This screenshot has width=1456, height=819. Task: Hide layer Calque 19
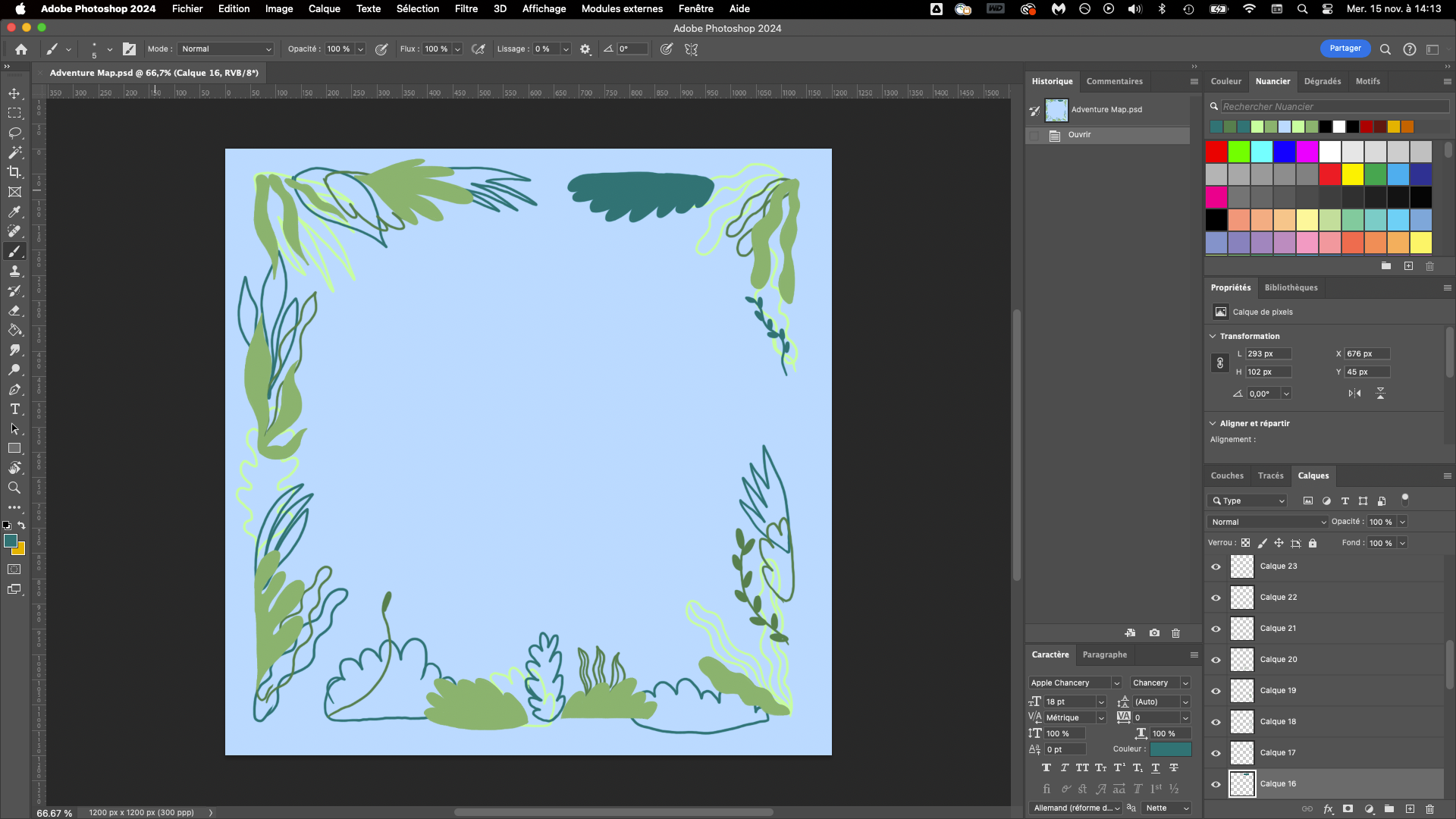coord(1216,691)
